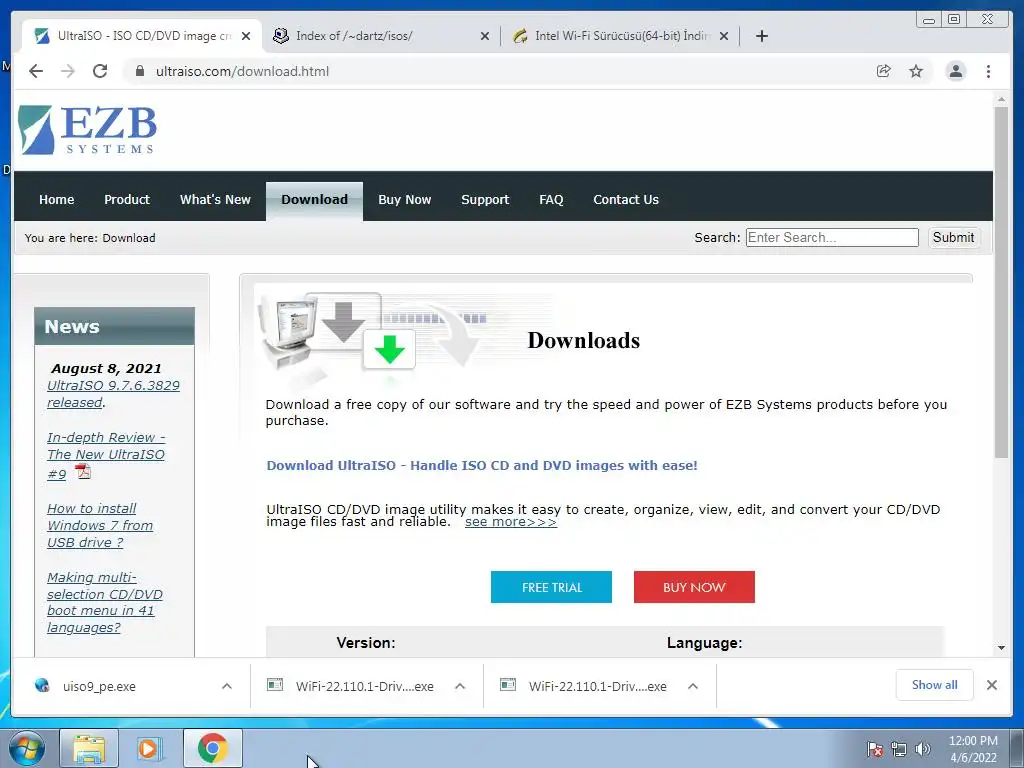Open first WiFi-22.110.1-Driv....exe download
The height and width of the screenshot is (768, 1024).
[351, 686]
